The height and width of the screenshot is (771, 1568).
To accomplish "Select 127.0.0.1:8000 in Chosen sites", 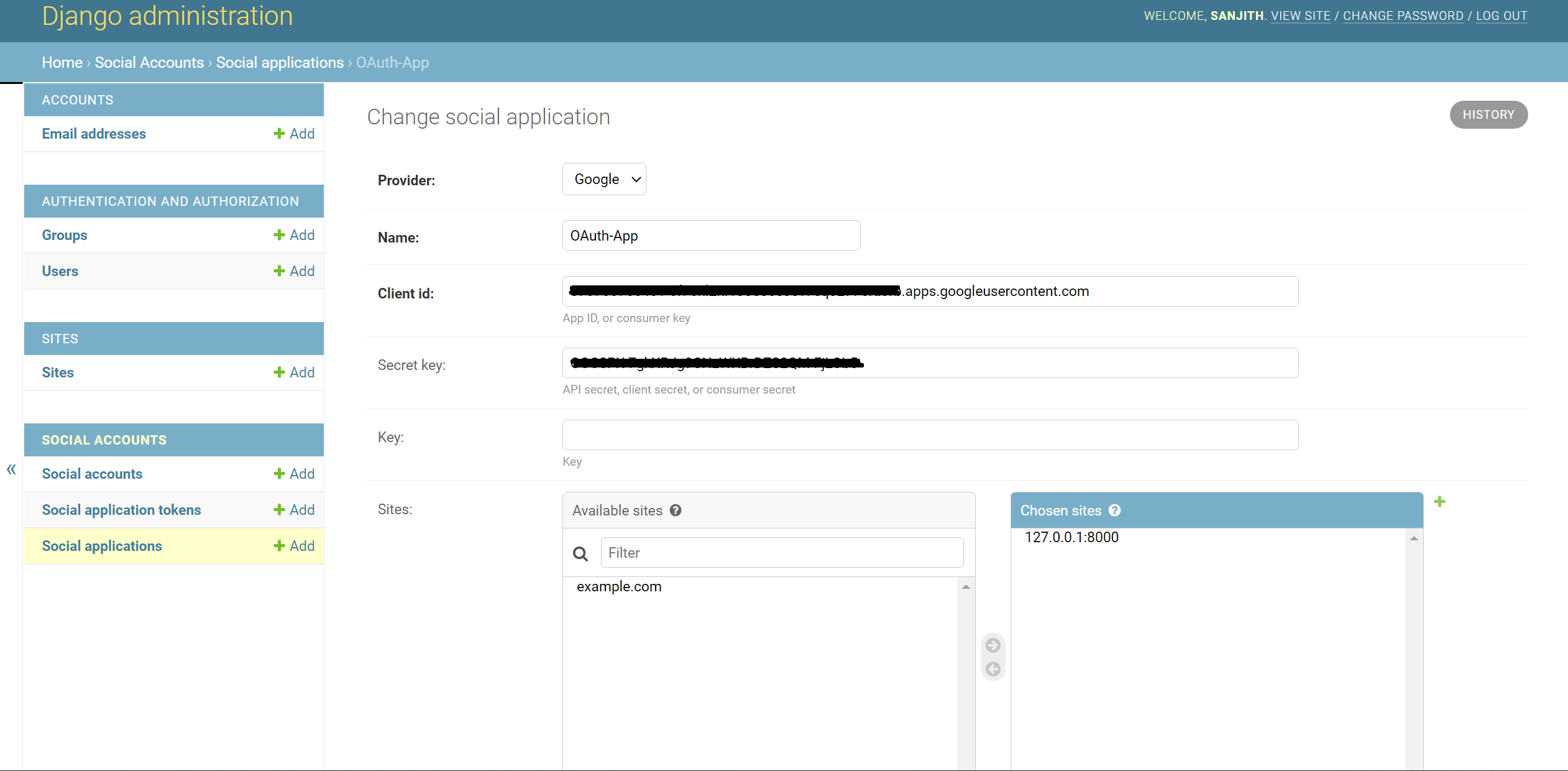I will tap(1071, 537).
